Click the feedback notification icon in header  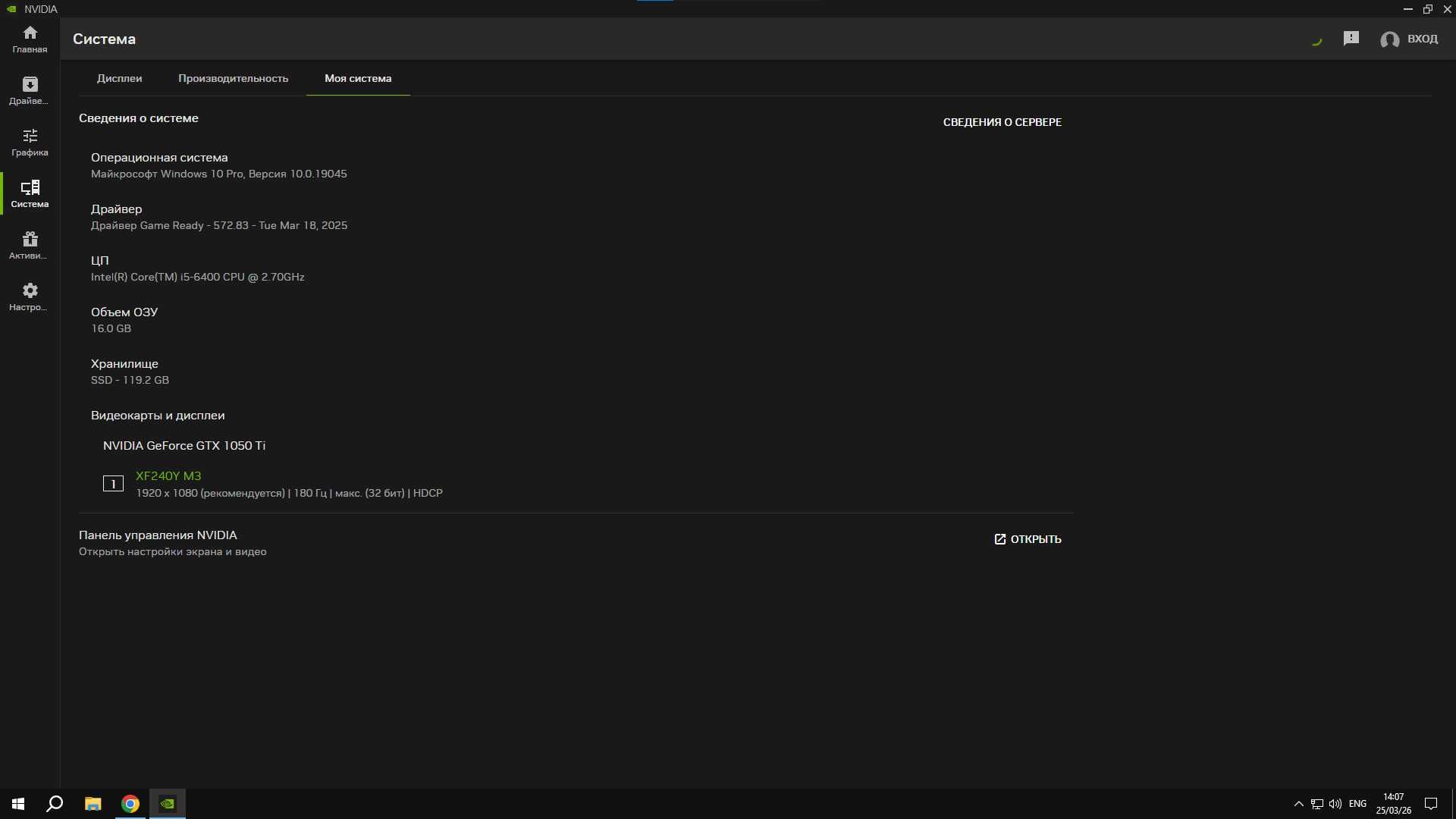point(1351,39)
